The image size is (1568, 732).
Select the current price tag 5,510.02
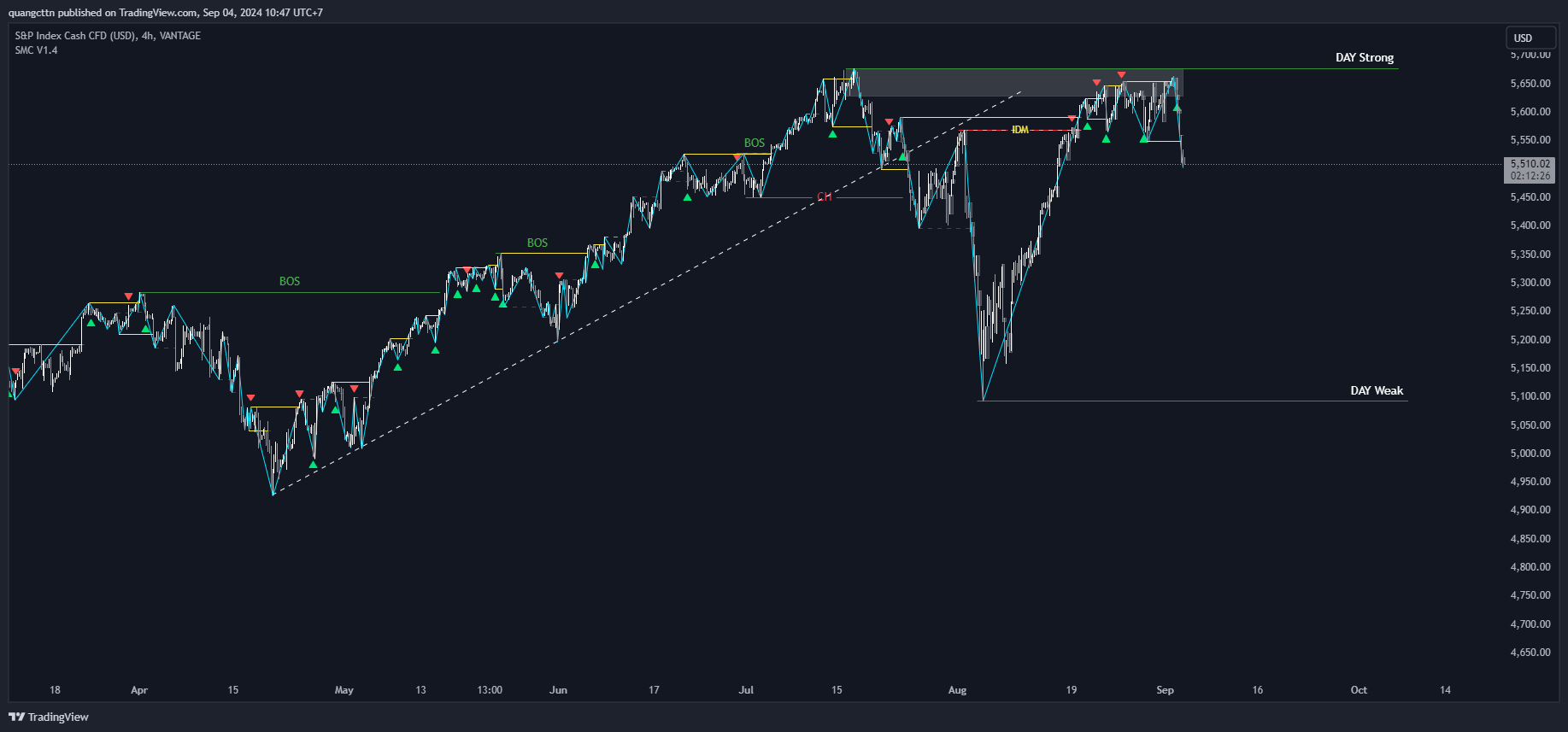coord(1530,163)
